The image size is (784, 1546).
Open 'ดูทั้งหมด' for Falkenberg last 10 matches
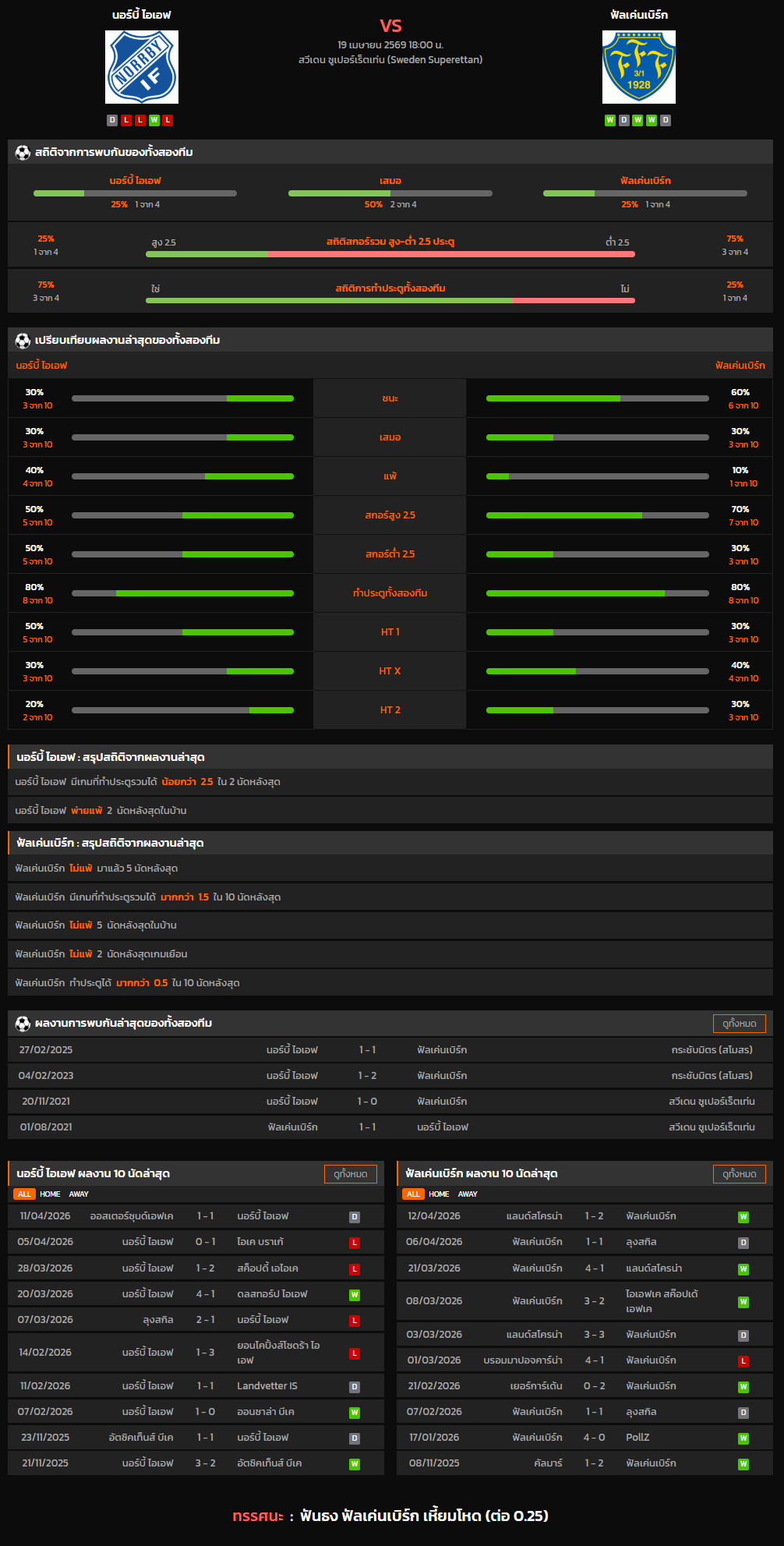click(x=739, y=1174)
